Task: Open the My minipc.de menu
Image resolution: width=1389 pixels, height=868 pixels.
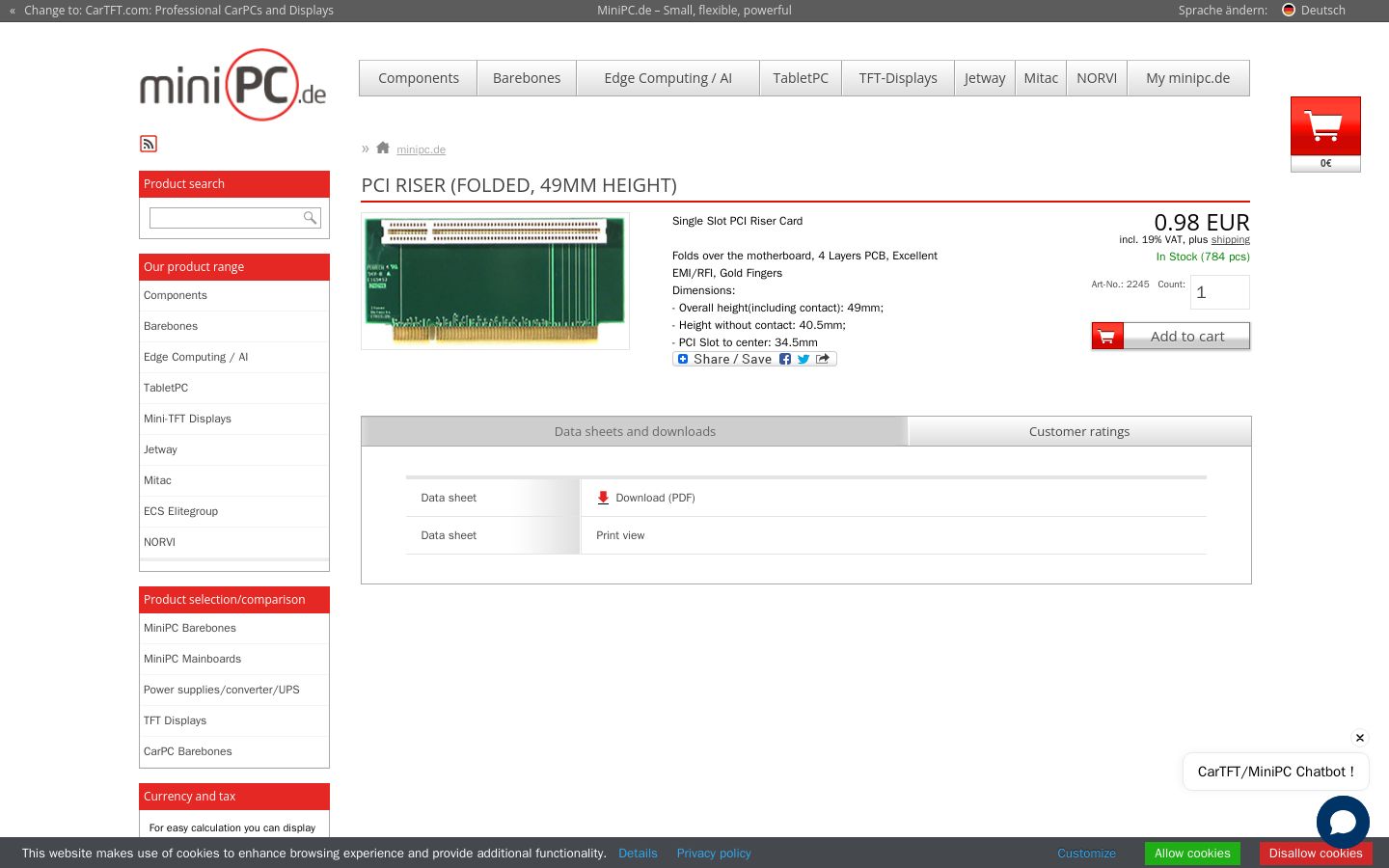Action: pos(1188,78)
